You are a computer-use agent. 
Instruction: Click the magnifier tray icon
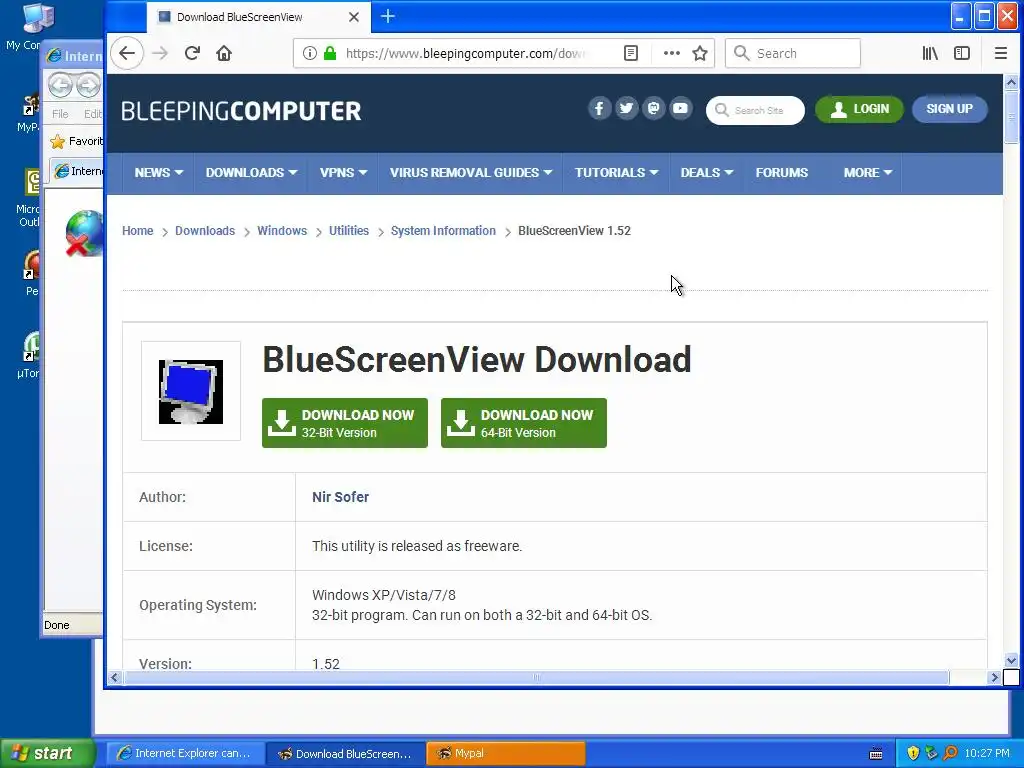[950, 753]
